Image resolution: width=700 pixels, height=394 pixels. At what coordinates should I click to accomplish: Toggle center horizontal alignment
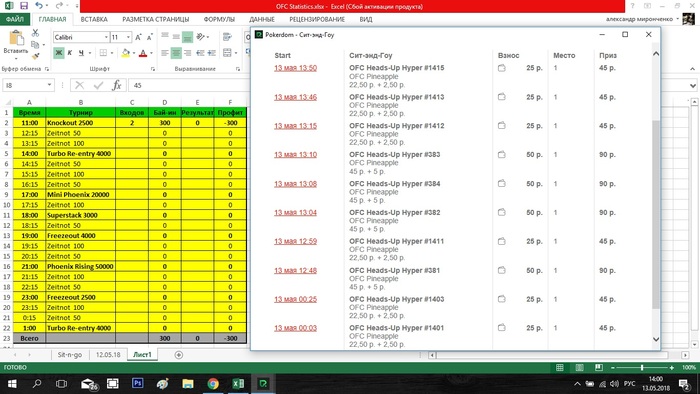[176, 53]
